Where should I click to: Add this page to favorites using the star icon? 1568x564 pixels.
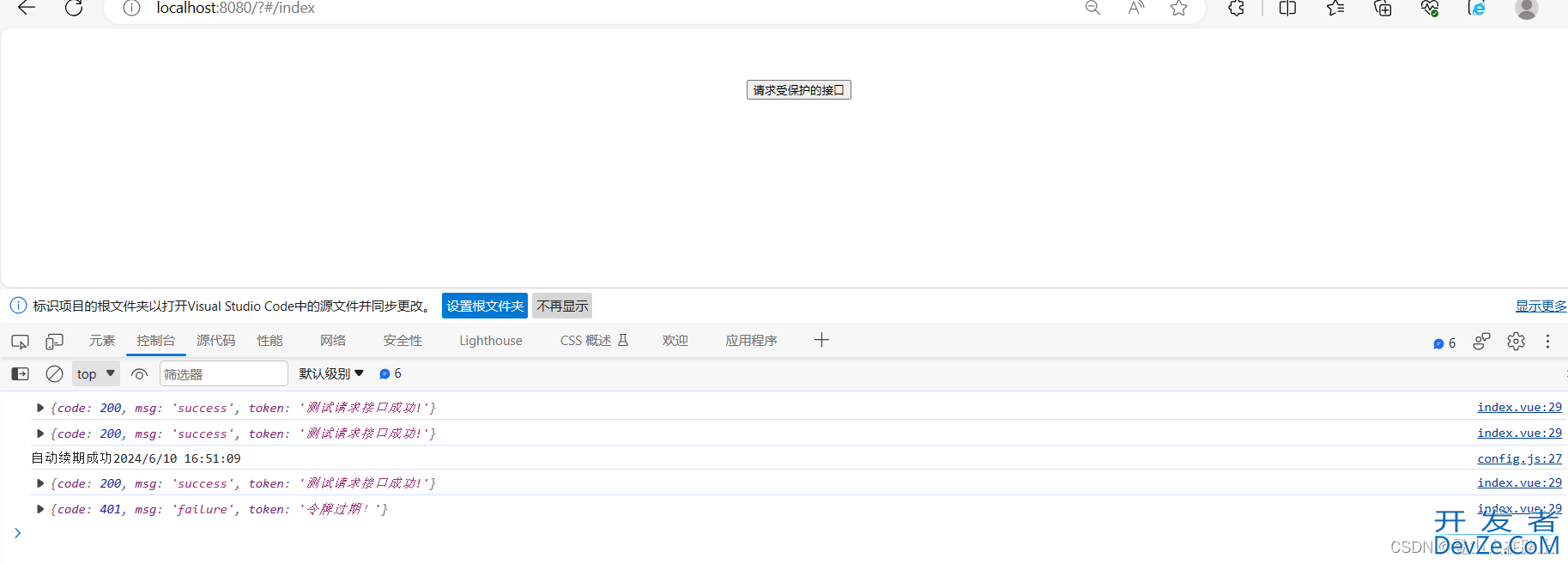tap(1179, 8)
